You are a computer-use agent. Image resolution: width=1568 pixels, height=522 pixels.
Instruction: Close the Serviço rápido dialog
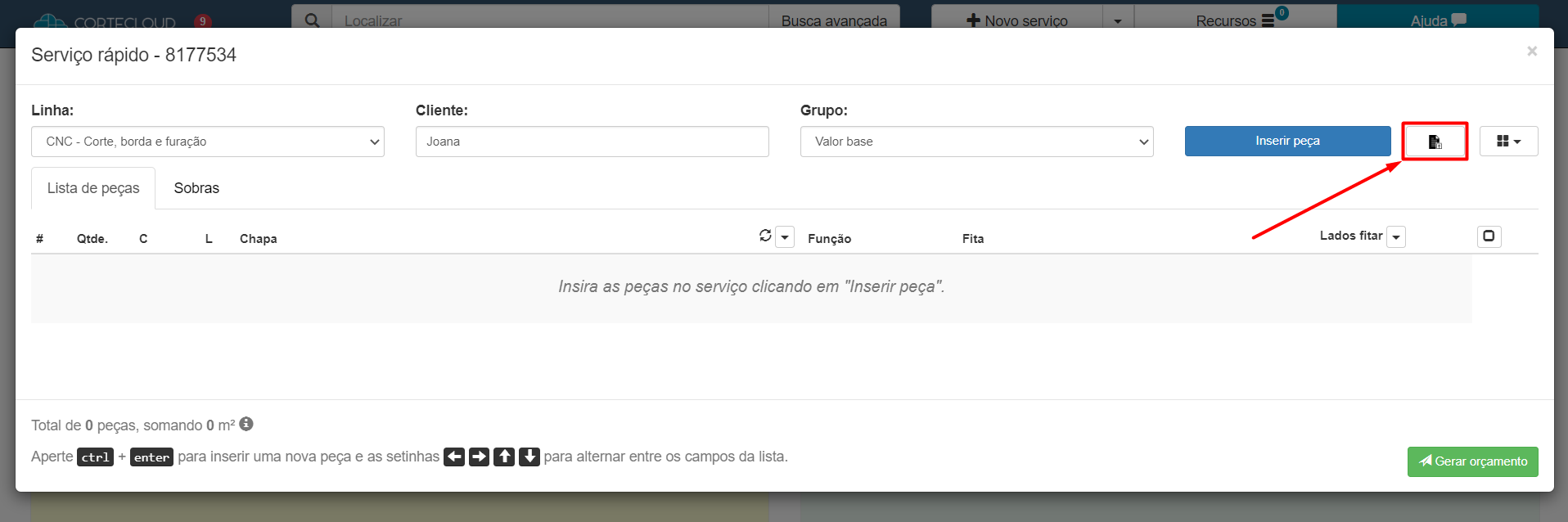(1531, 52)
